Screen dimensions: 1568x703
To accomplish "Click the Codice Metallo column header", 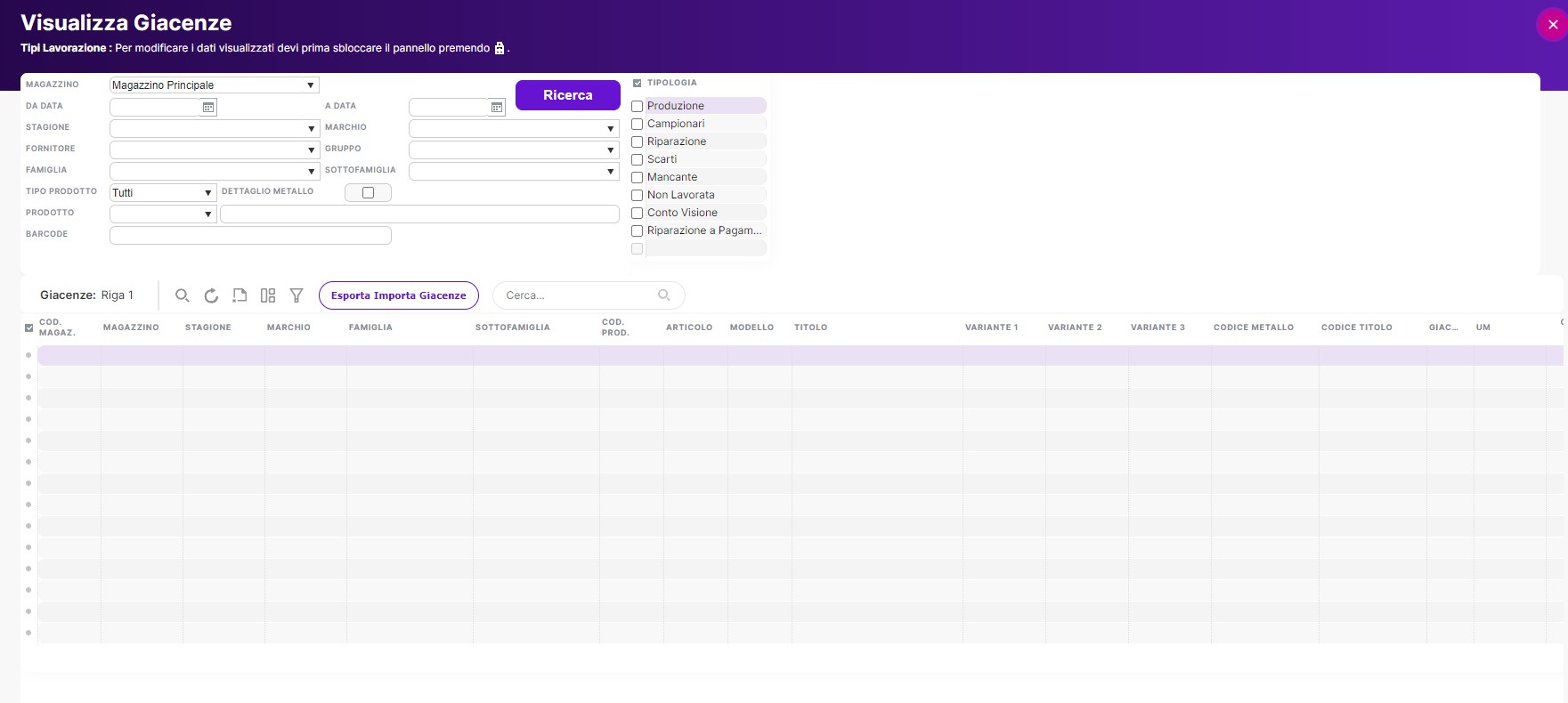I will click(x=1253, y=327).
